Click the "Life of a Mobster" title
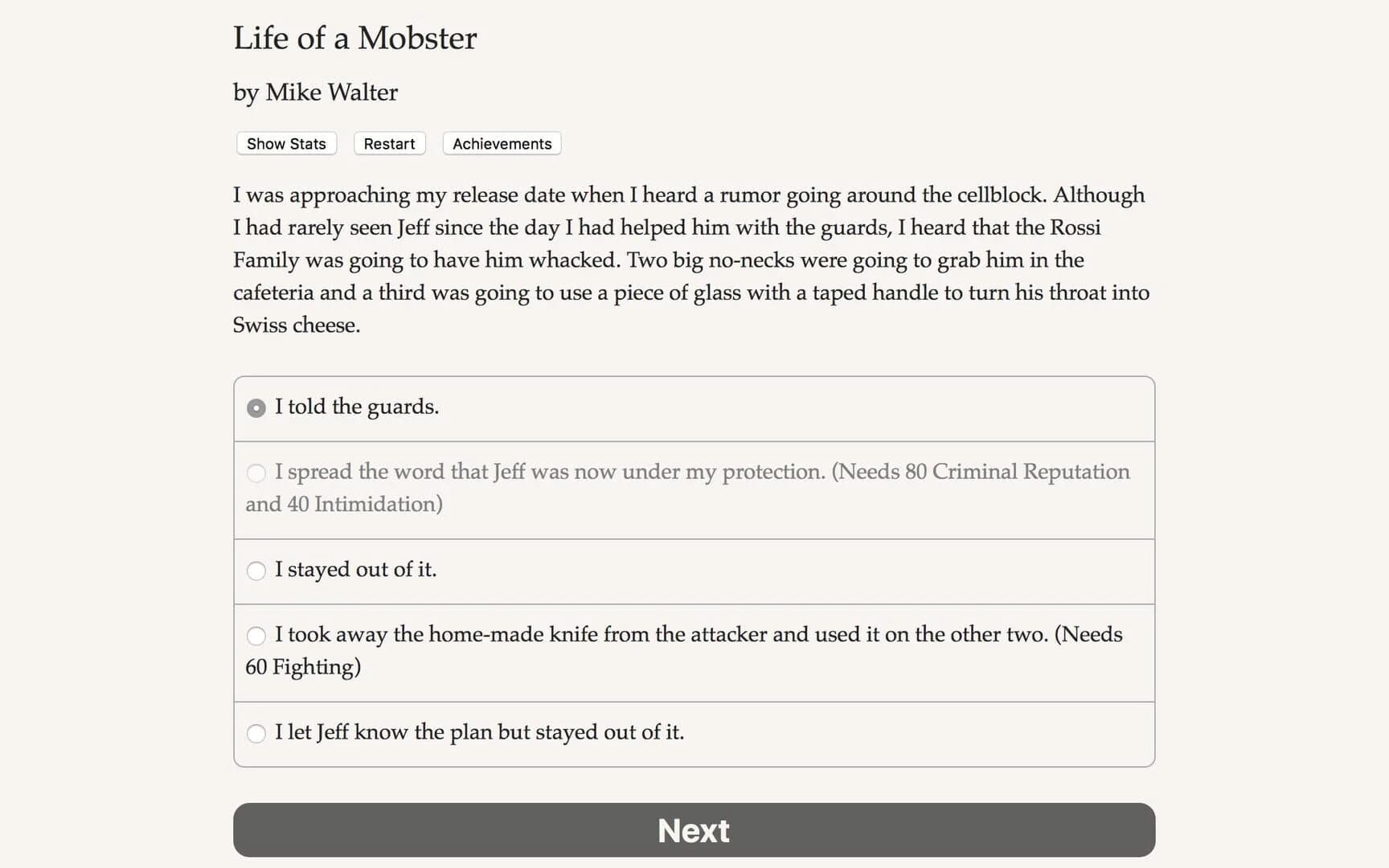The width and height of the screenshot is (1389, 868). [x=354, y=38]
